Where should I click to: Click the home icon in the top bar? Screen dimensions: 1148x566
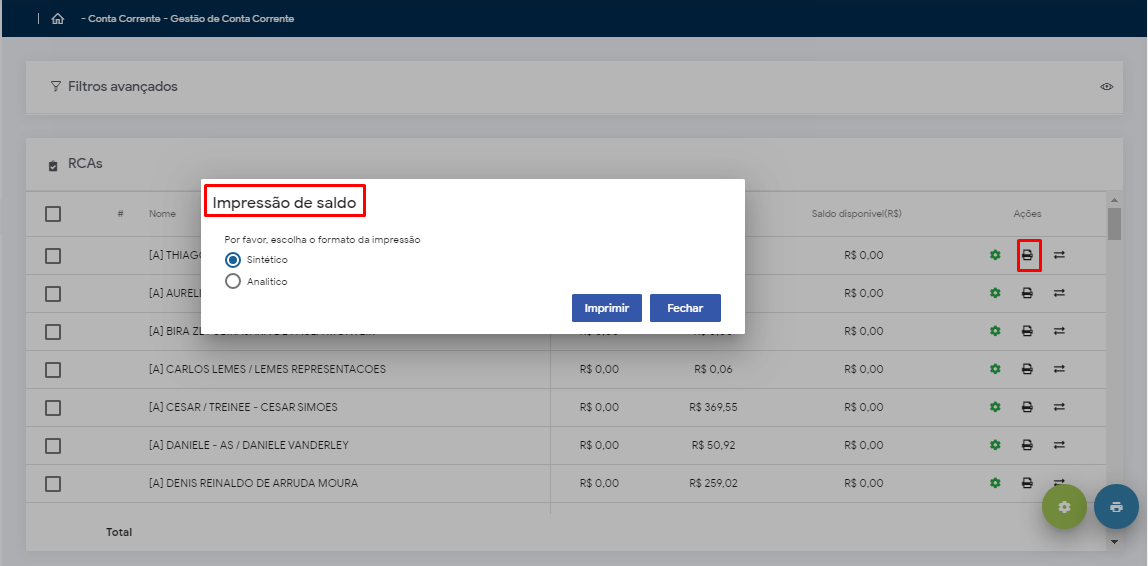tap(57, 19)
